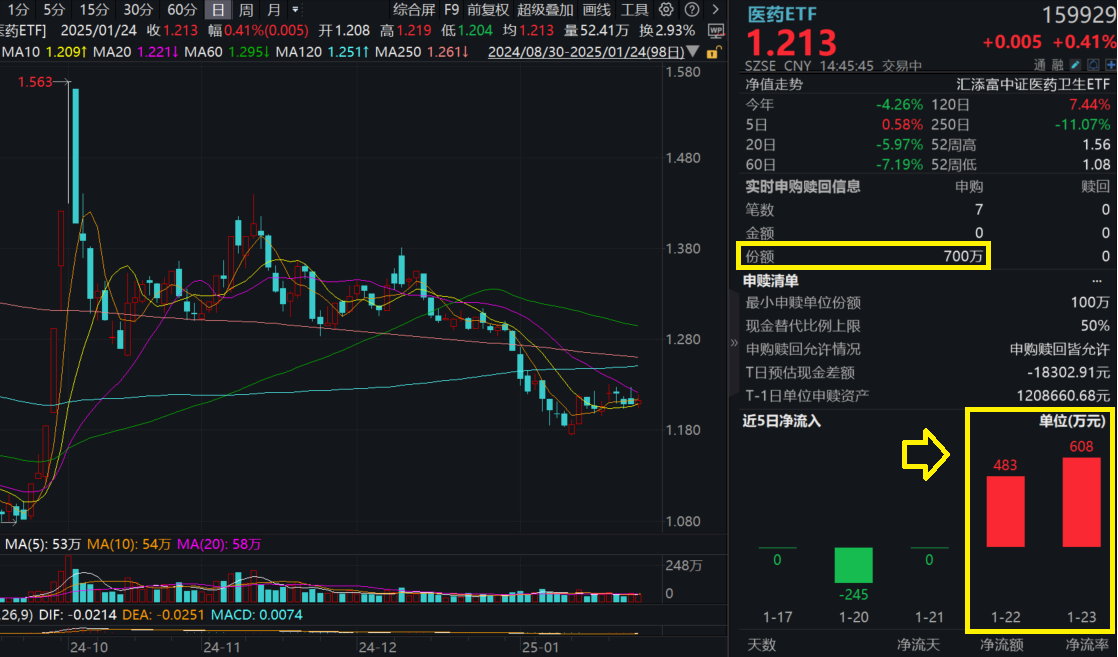Open the 净值走势 NAV trend section
This screenshot has width=1118, height=657.
[774, 84]
